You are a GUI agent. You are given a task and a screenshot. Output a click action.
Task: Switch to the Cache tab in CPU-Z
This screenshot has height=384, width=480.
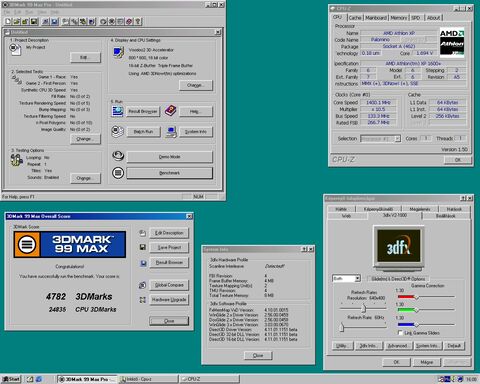[x=355, y=18]
